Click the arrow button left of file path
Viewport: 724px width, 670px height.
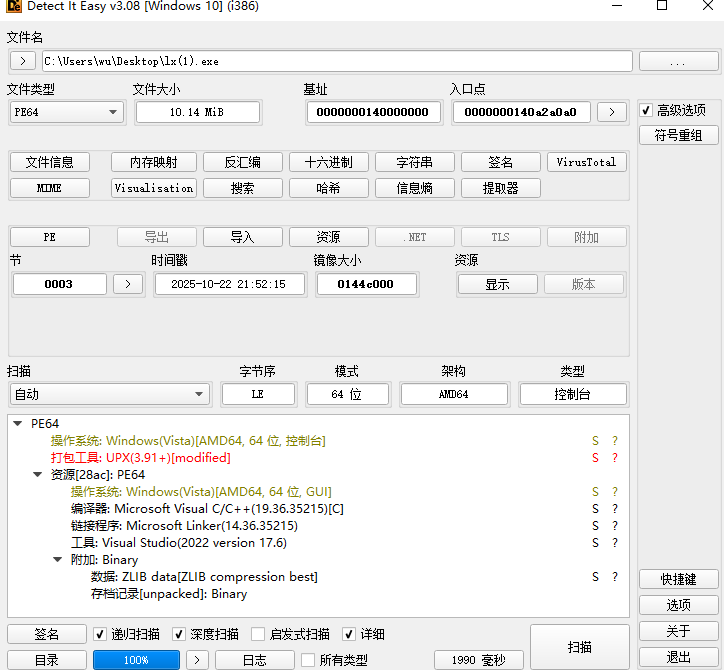click(x=23, y=61)
